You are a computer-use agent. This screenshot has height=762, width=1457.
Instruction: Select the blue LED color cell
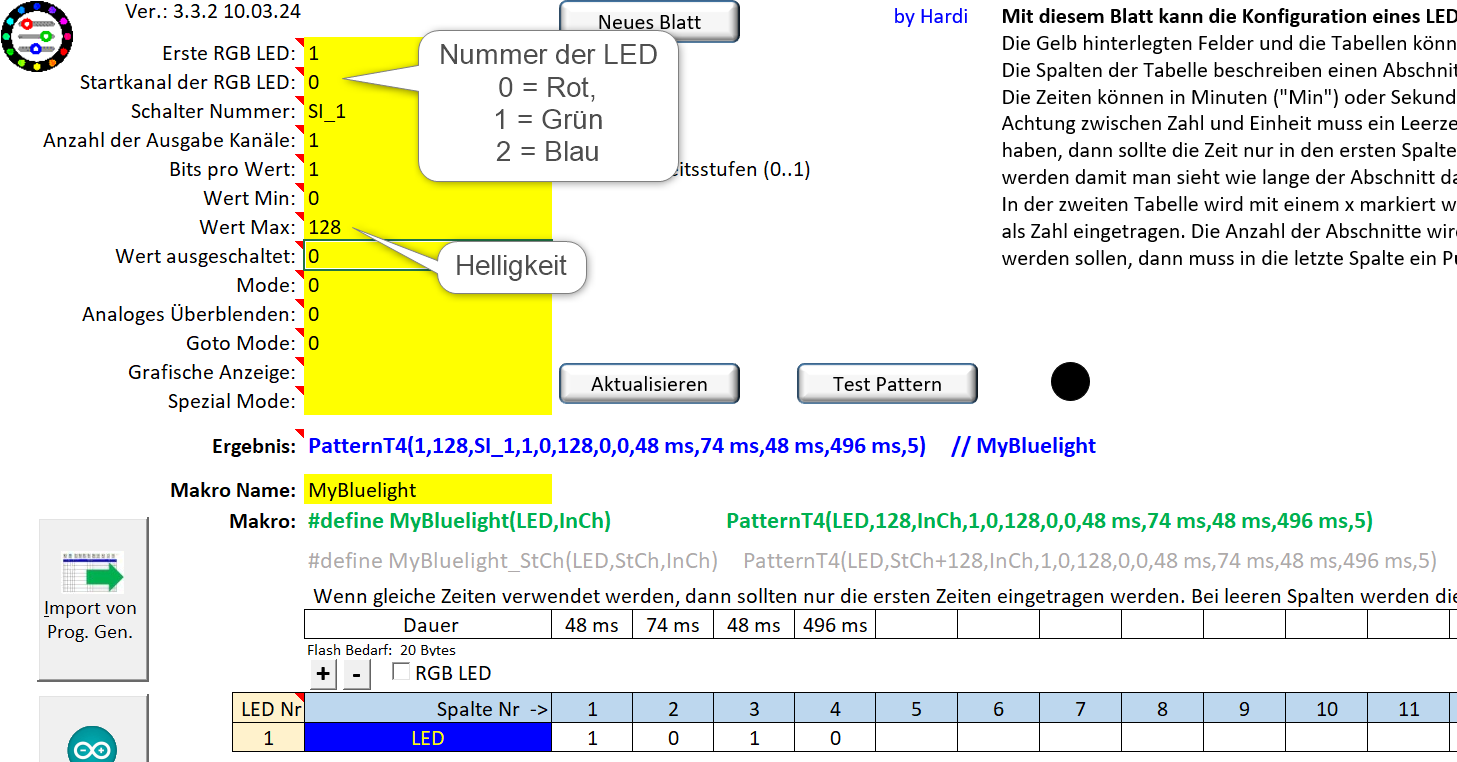pos(428,738)
